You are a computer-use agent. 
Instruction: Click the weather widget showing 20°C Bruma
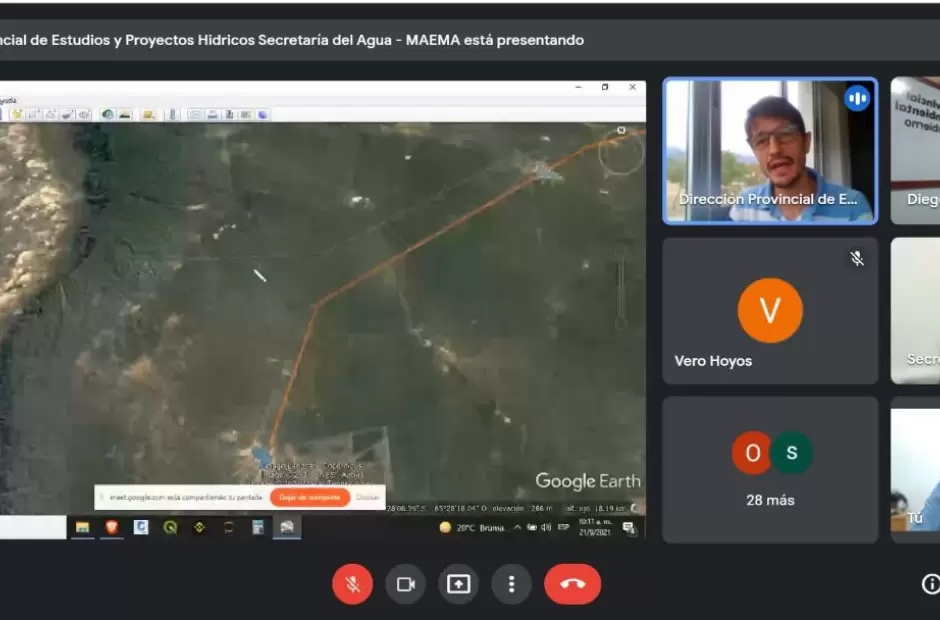coord(458,527)
